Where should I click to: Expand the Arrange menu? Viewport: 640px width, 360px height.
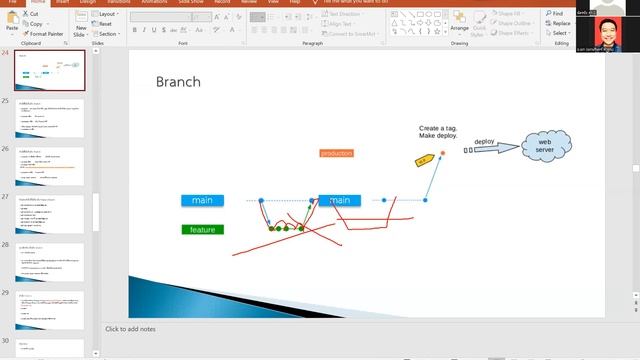[460, 21]
